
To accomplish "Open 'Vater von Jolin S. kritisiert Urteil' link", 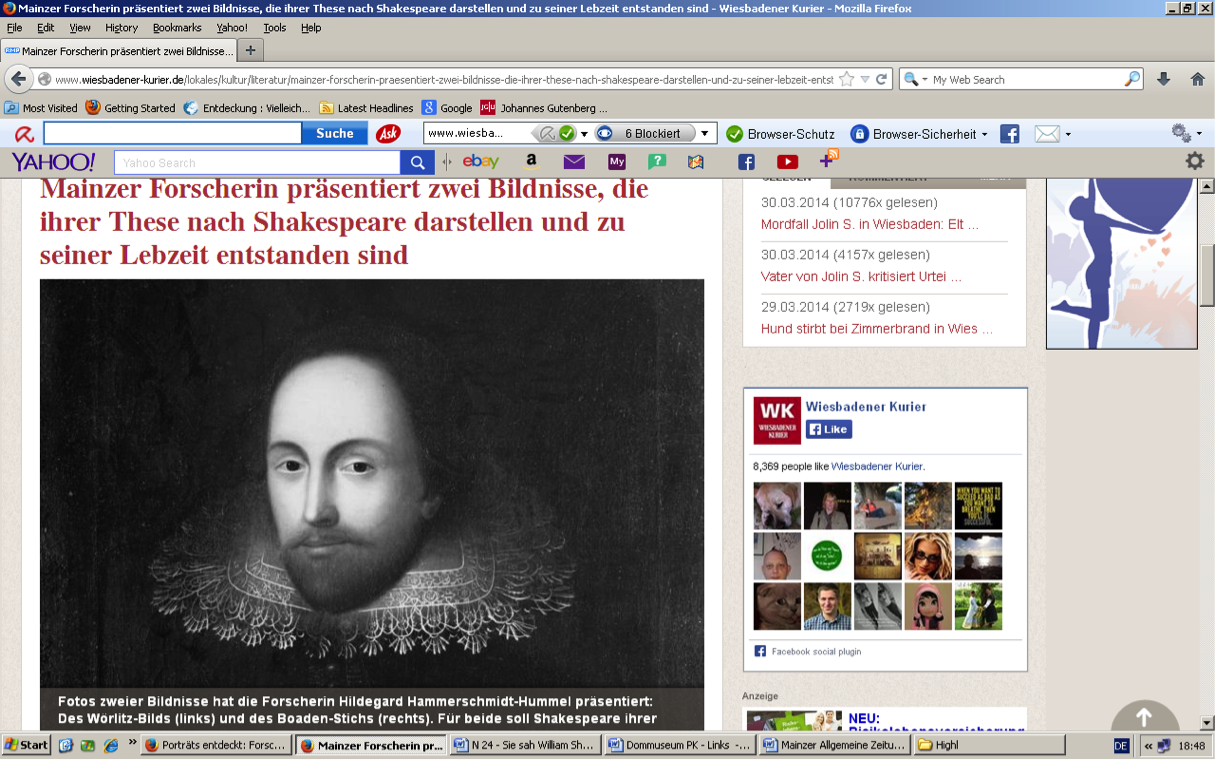I will 861,276.
